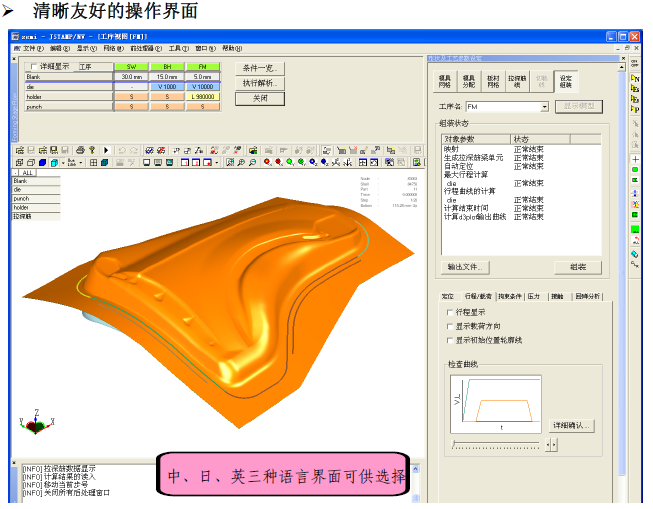Toggle punch part in view list
The height and width of the screenshot is (509, 653).
[x=36, y=199]
